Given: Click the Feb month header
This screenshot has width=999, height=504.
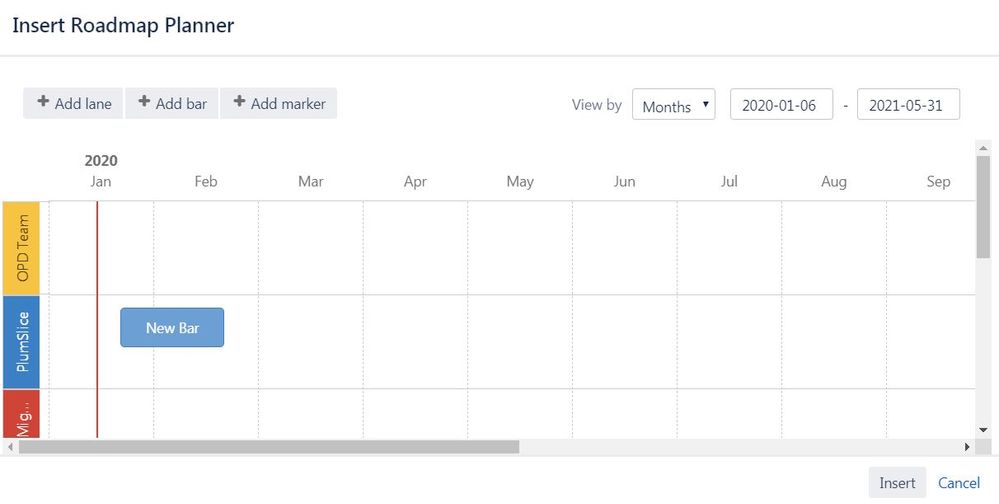Looking at the screenshot, I should click(x=206, y=182).
